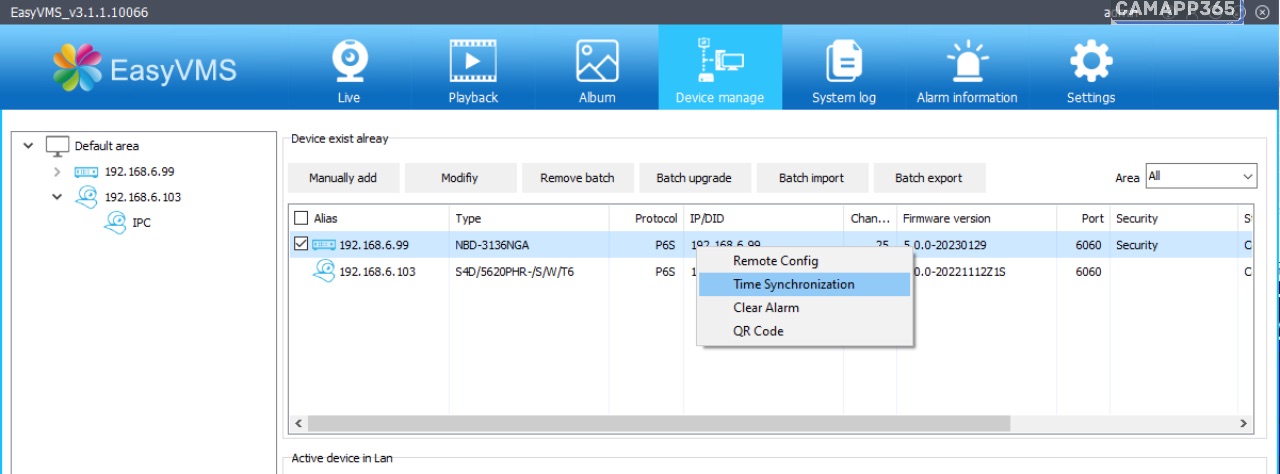Click the NVR icon in 192.168.6.99 table row
Viewport: 1280px width, 474px height.
pos(323,244)
